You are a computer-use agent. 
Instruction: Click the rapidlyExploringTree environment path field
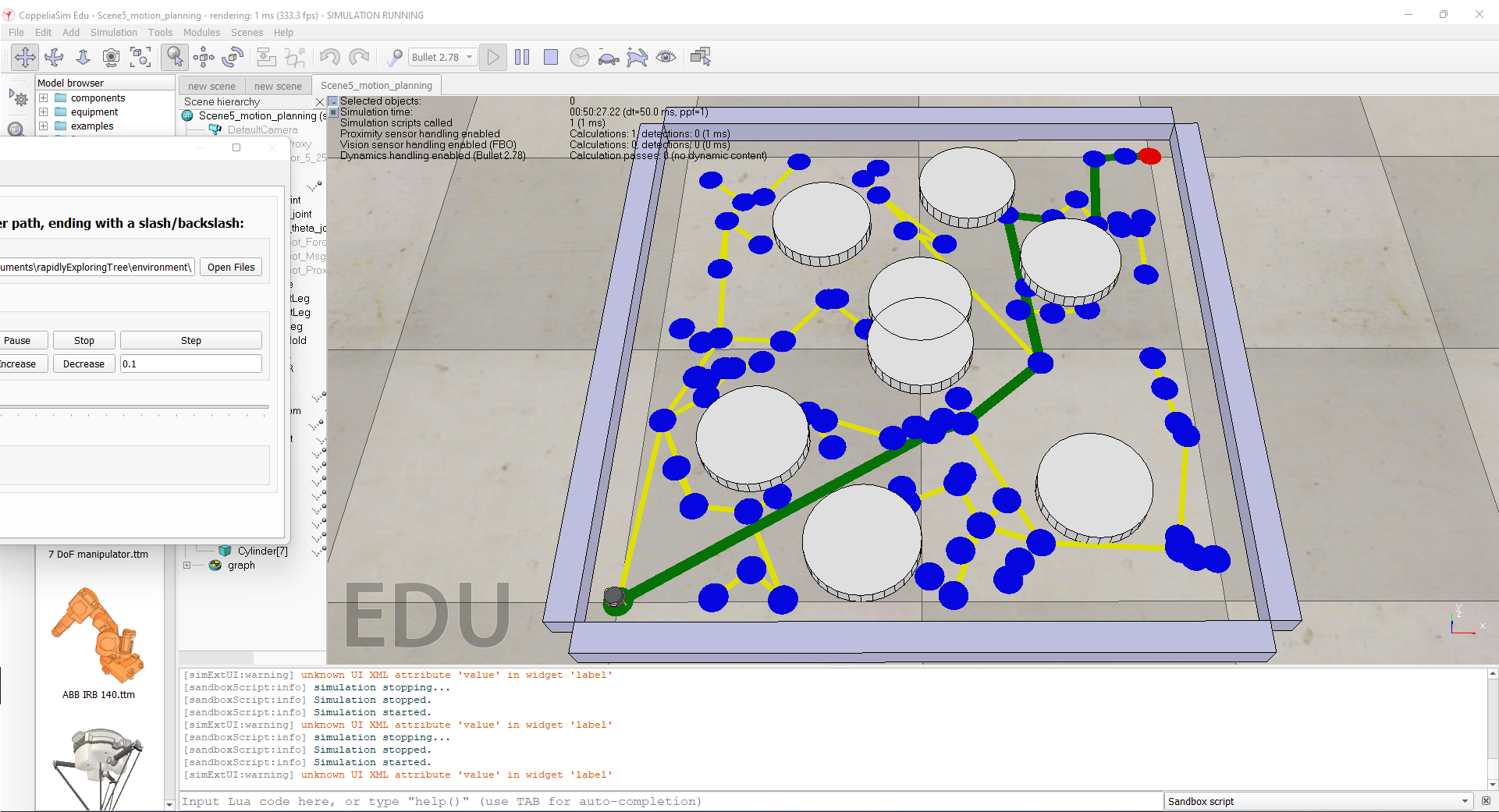[97, 267]
